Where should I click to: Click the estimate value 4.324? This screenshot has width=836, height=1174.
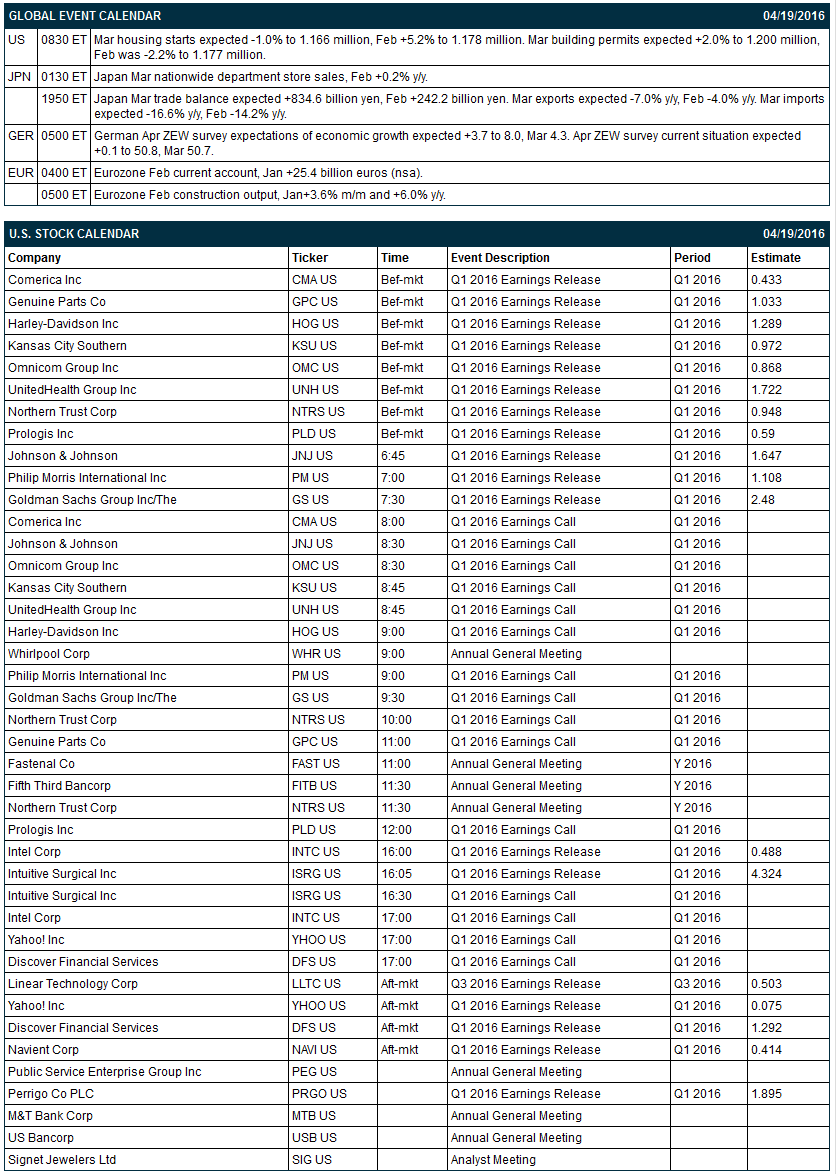766,873
